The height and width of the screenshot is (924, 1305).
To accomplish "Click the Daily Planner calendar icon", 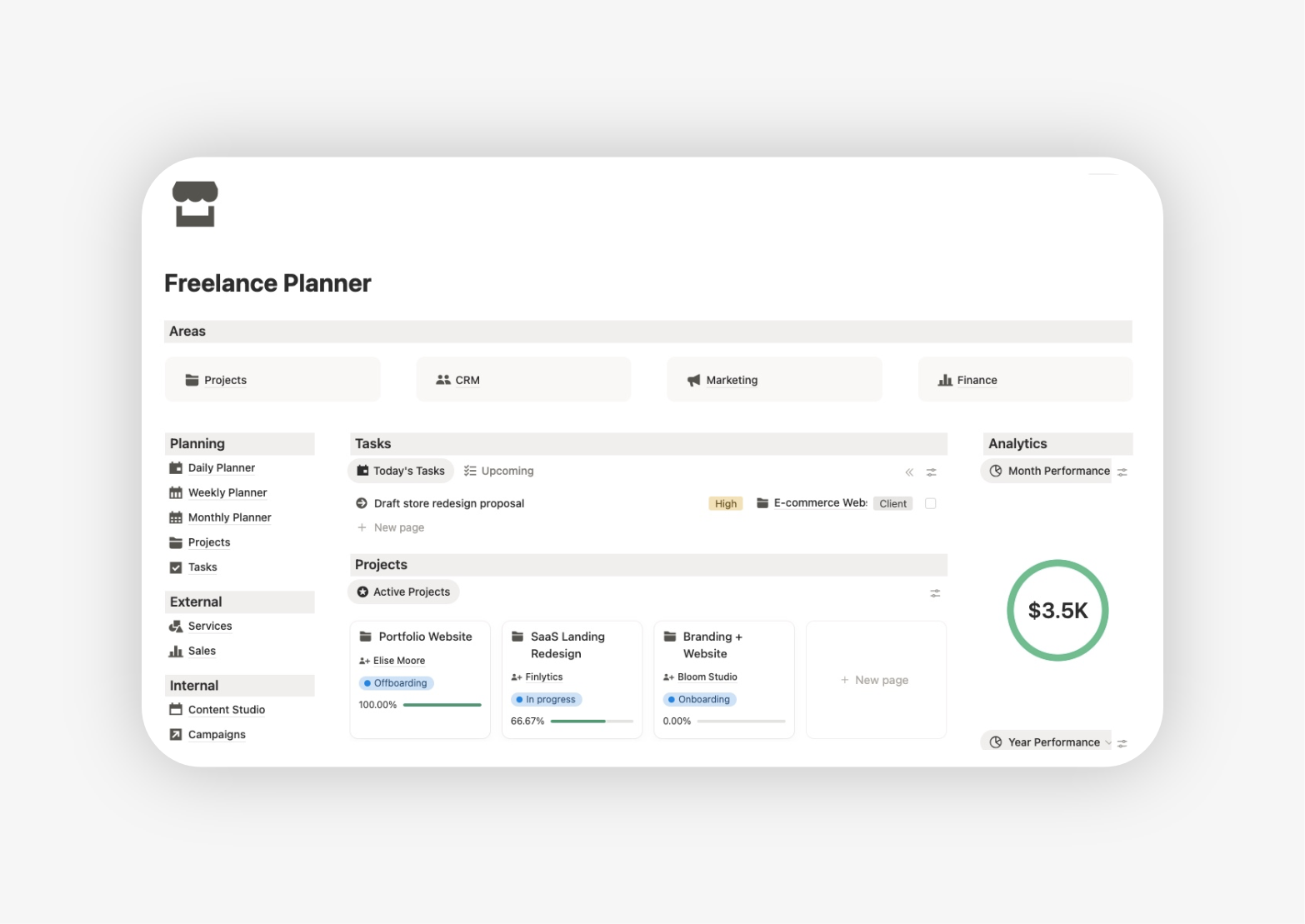I will pyautogui.click(x=175, y=467).
